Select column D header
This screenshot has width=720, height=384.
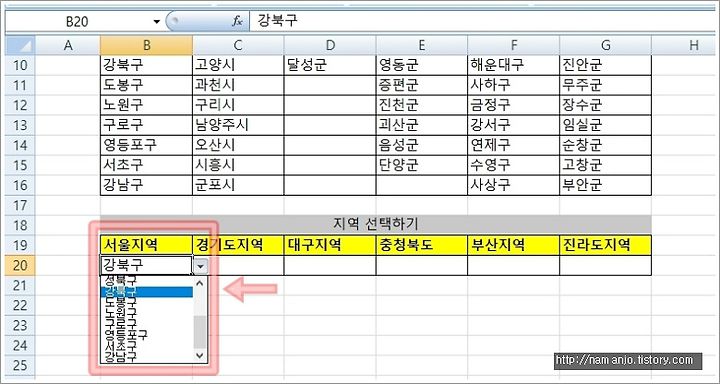click(330, 45)
